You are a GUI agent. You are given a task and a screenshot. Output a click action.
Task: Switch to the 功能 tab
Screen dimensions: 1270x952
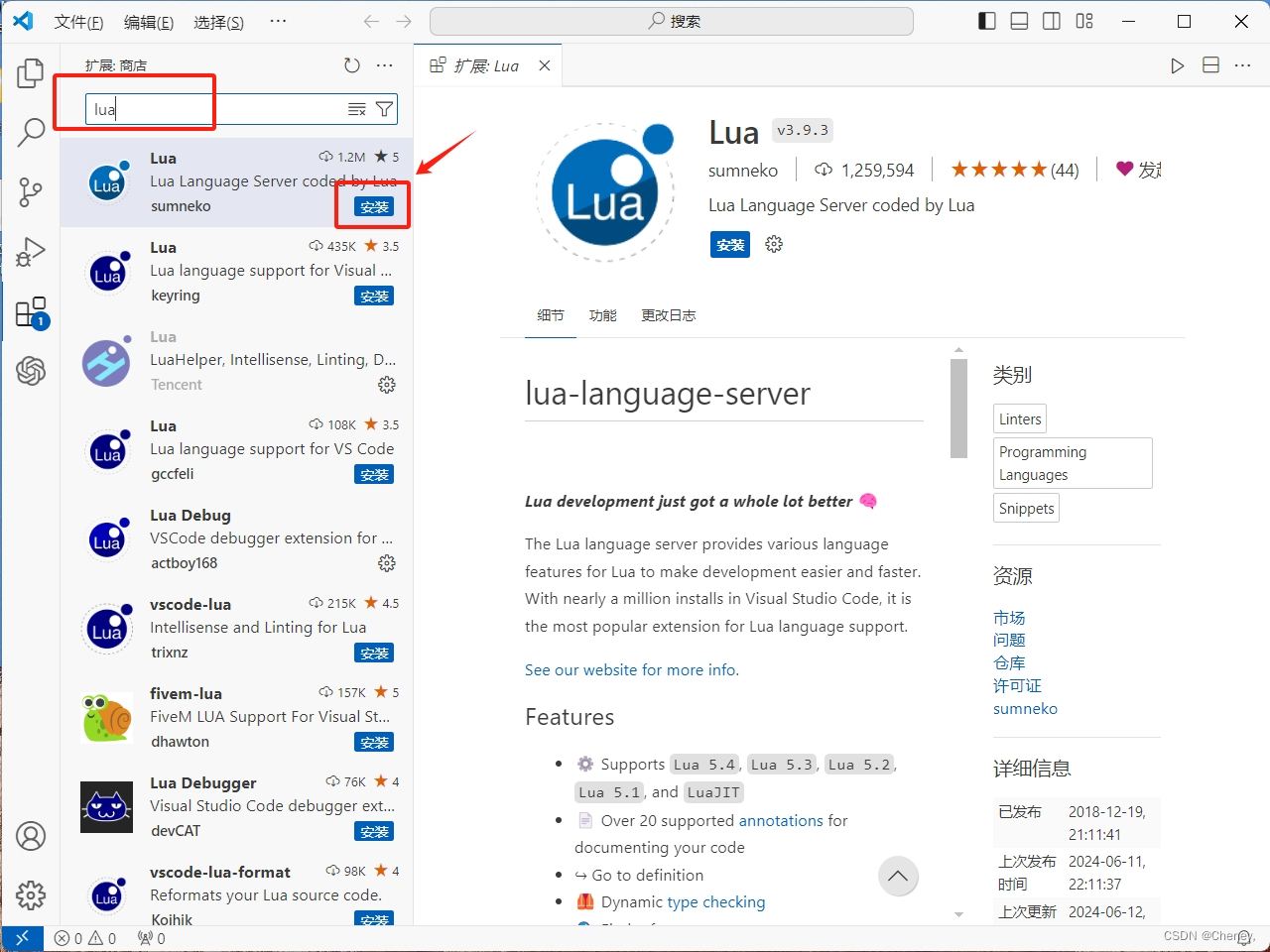(x=602, y=315)
